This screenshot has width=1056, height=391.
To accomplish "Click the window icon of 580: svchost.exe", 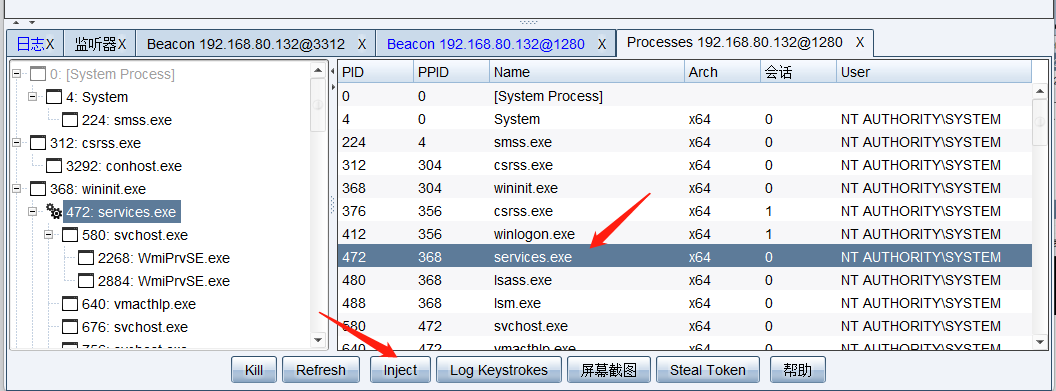I will [x=69, y=236].
